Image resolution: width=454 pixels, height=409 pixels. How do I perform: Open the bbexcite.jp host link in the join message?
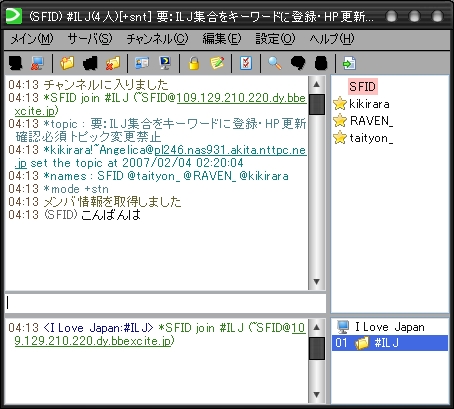tap(241, 98)
